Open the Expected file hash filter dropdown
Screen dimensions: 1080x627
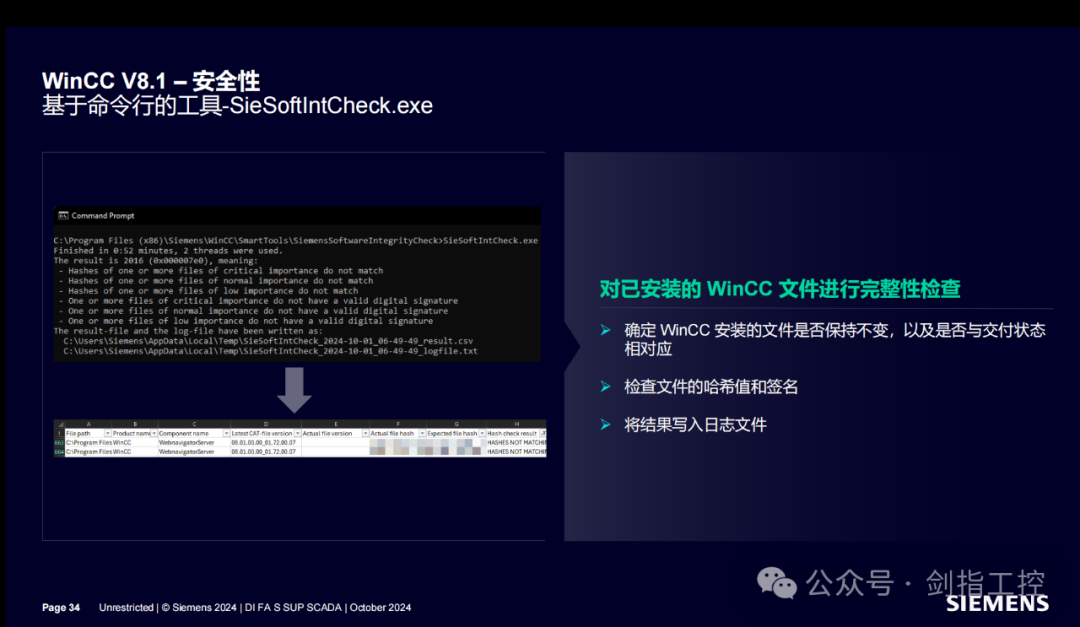(482, 434)
